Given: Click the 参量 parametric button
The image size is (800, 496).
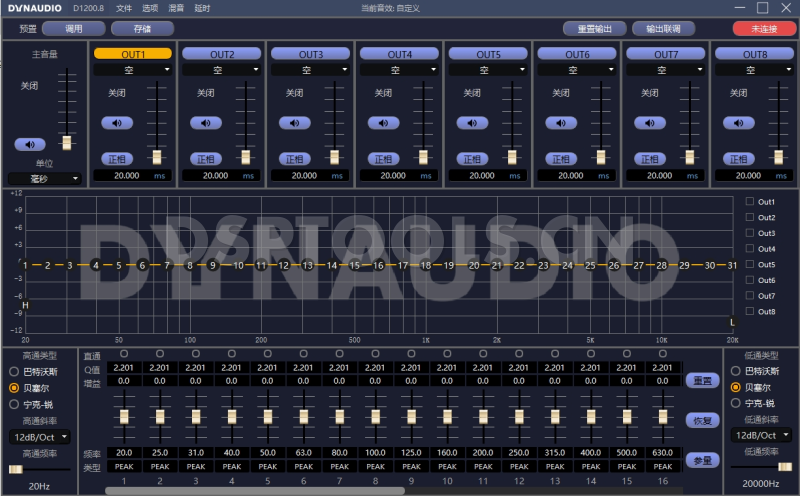Looking at the screenshot, I should pos(703,460).
